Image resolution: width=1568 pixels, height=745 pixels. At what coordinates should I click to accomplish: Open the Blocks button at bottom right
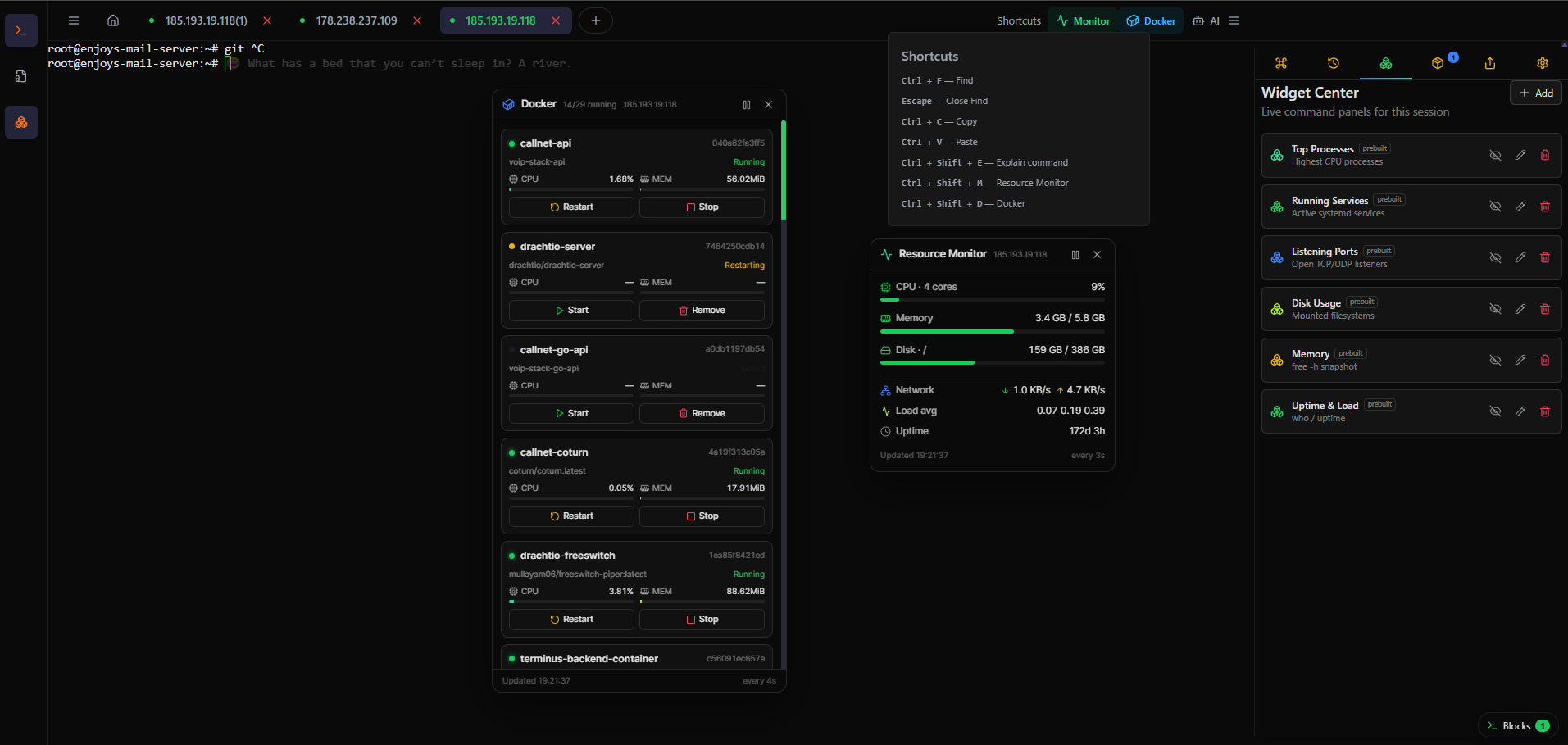tap(1518, 725)
